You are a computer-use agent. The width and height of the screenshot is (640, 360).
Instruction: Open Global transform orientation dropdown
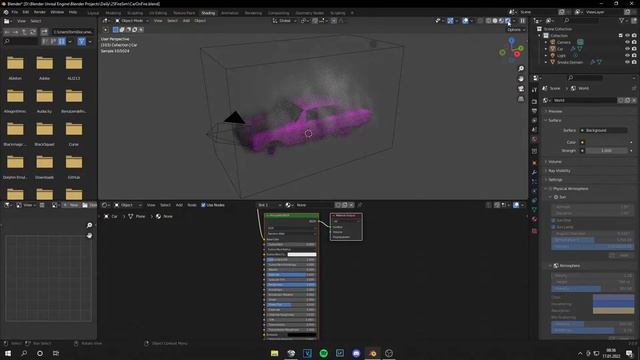(284, 21)
